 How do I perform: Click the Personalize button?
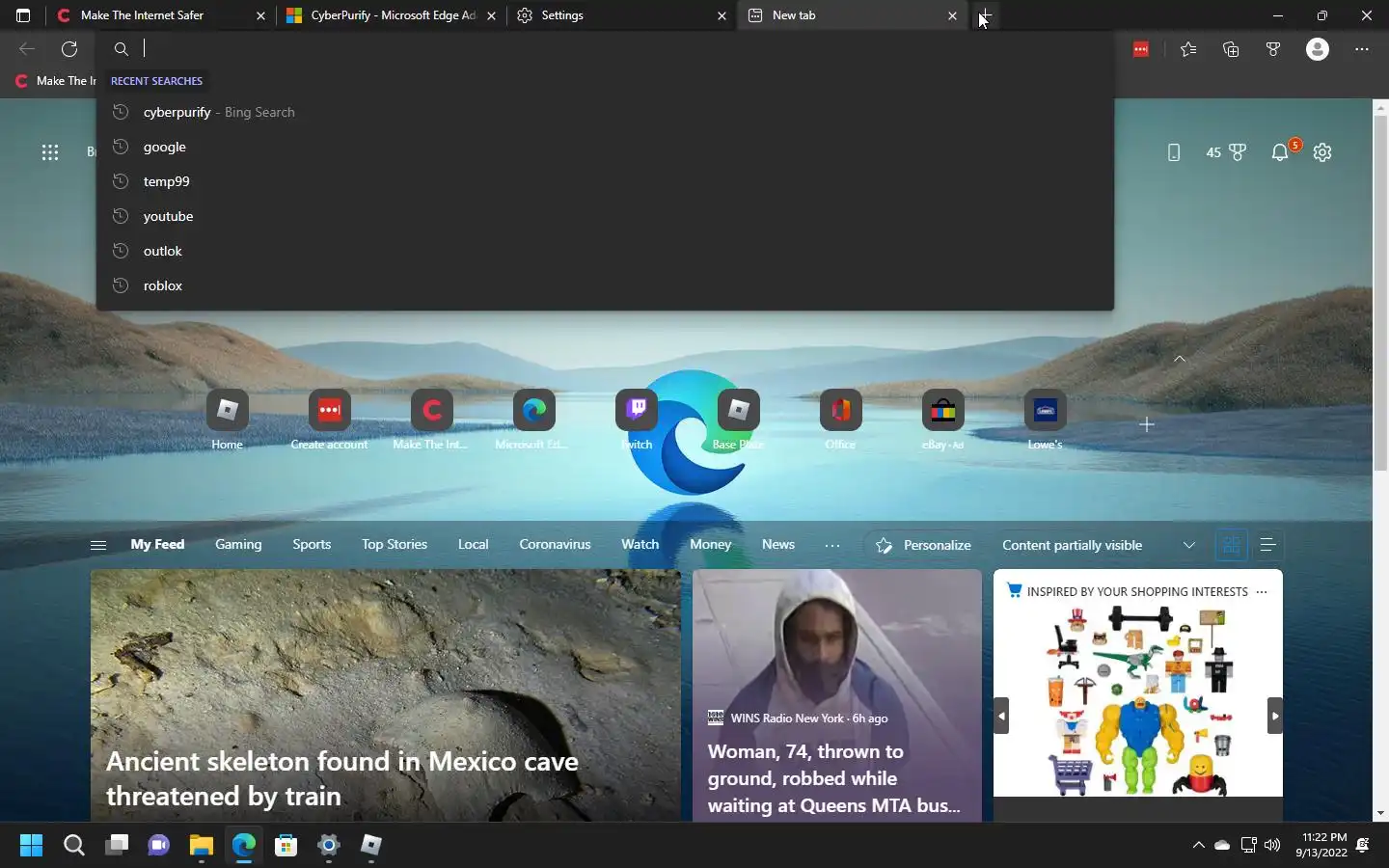pyautogui.click(x=923, y=545)
